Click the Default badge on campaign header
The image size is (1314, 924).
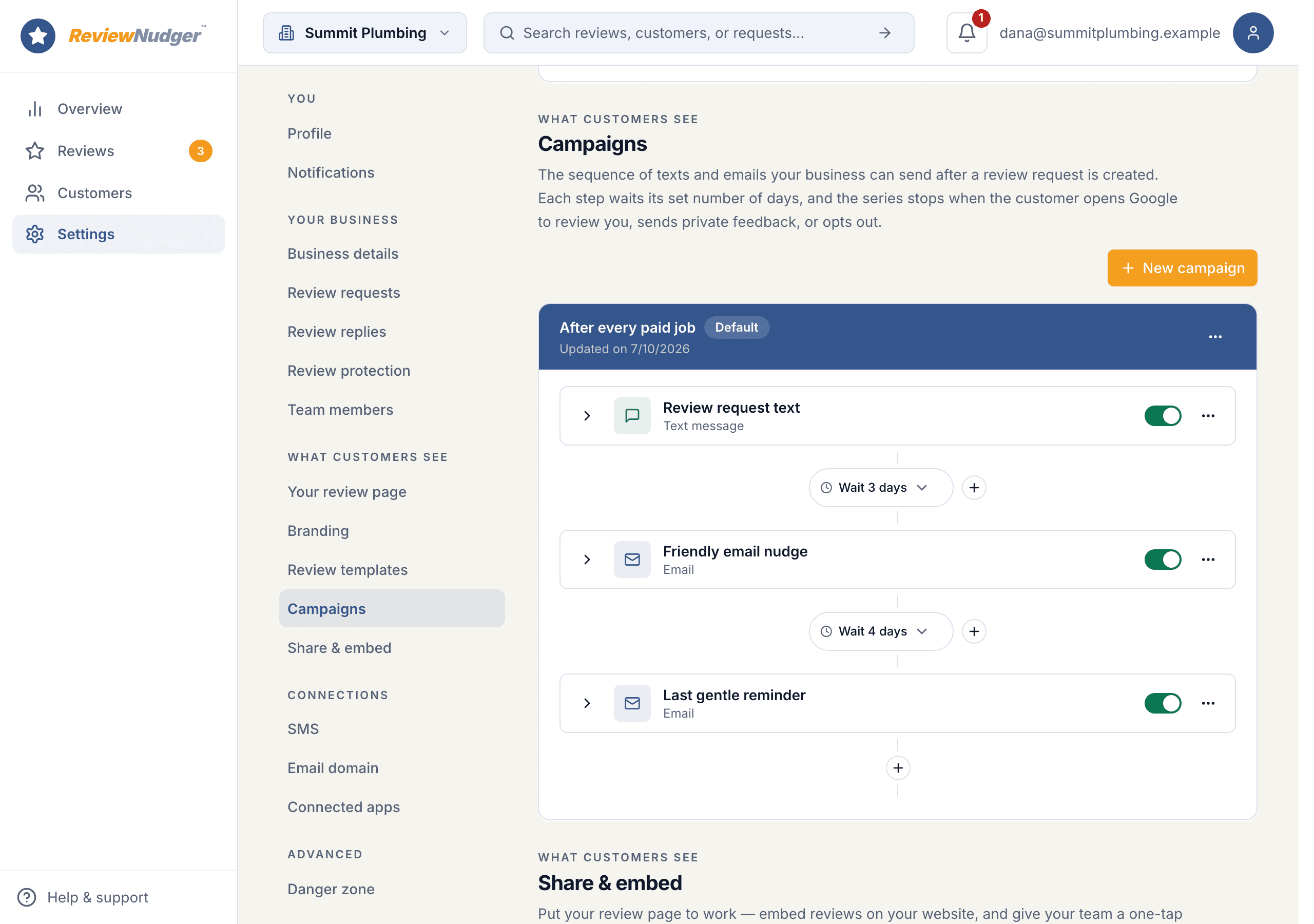[745, 331]
